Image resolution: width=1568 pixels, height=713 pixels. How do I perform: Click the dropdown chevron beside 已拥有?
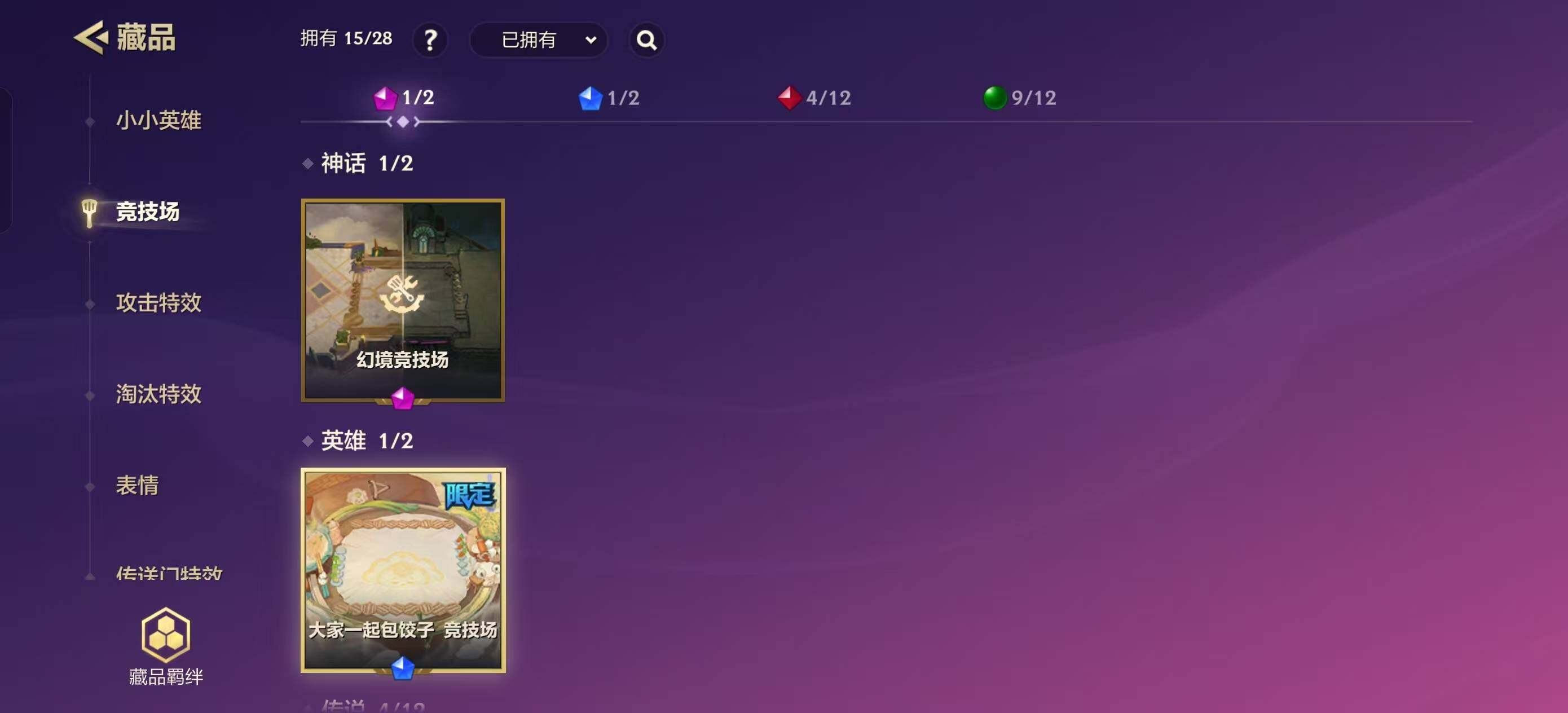[590, 40]
